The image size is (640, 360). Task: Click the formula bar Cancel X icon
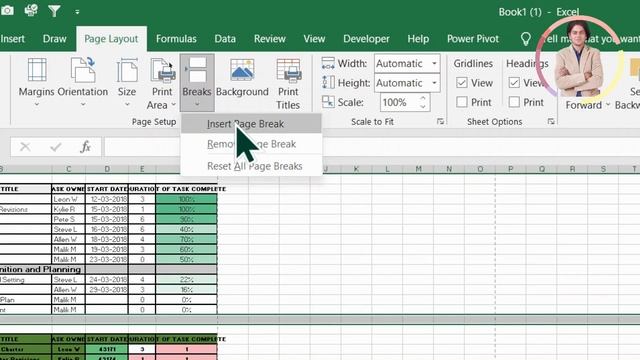point(25,147)
